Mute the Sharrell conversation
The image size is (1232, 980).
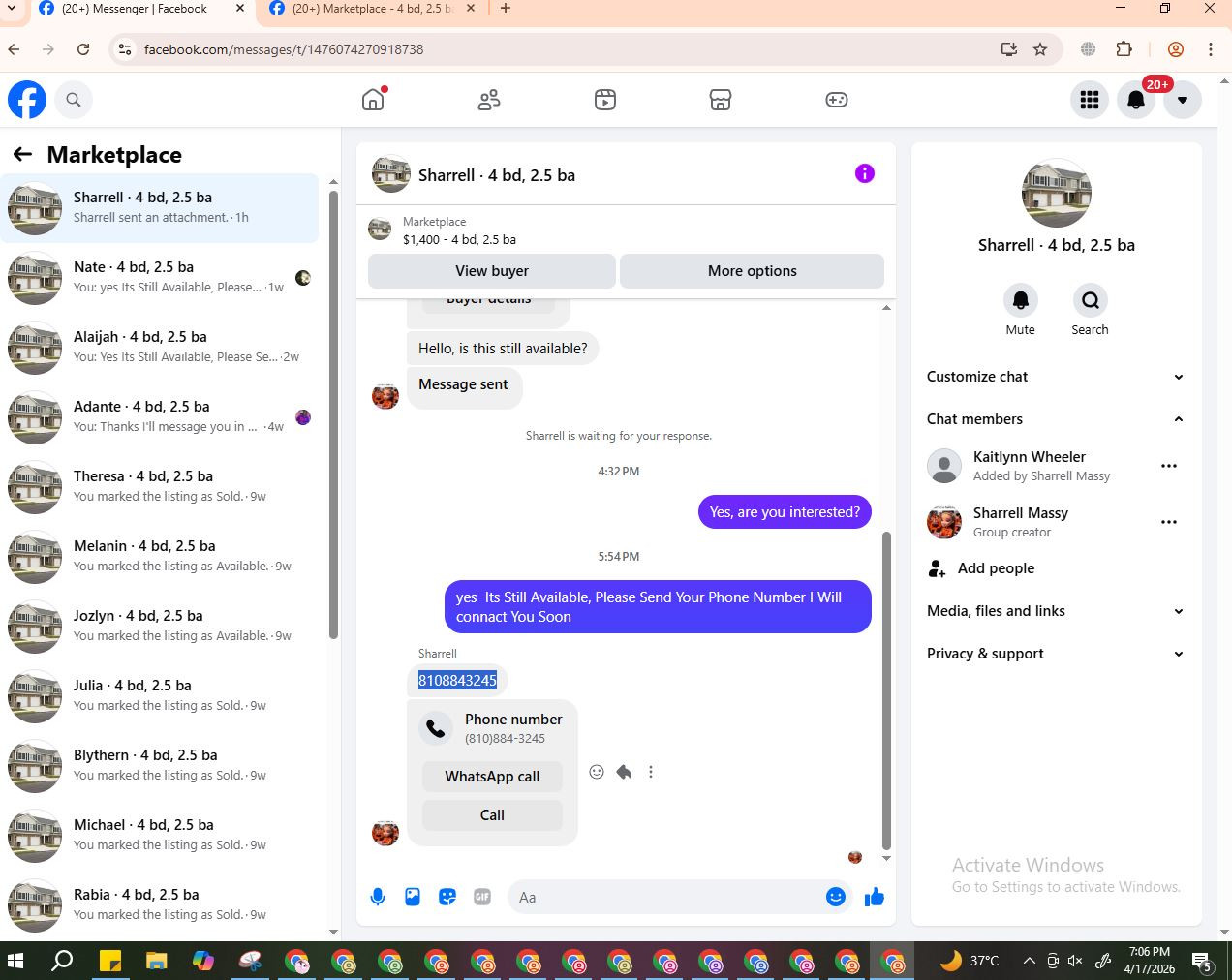(1021, 300)
